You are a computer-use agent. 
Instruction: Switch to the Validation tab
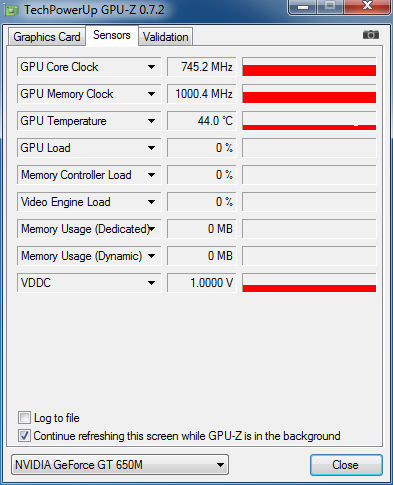point(165,37)
